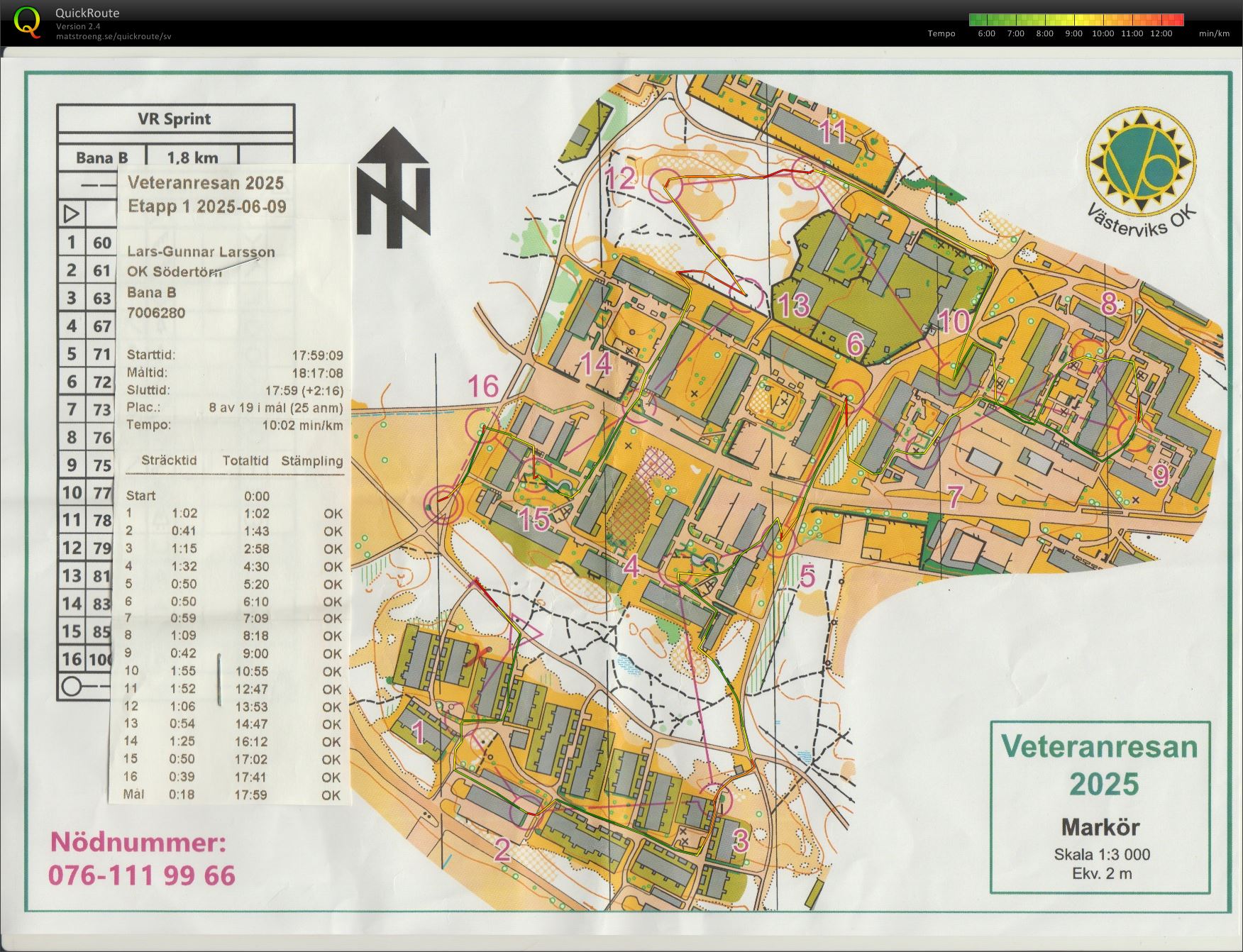Viewport: 1243px width, 952px height.
Task: Click the double-circle finish marker on the map
Action: [x=443, y=505]
